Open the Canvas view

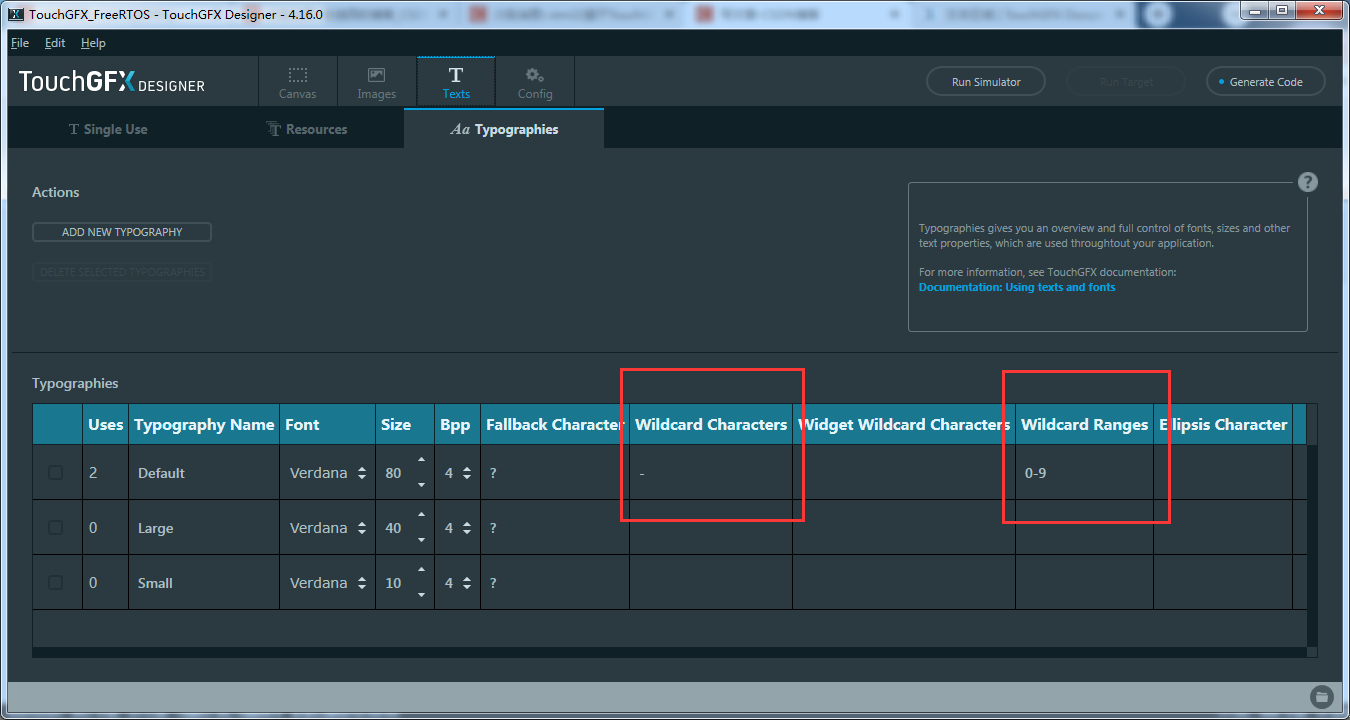[297, 82]
